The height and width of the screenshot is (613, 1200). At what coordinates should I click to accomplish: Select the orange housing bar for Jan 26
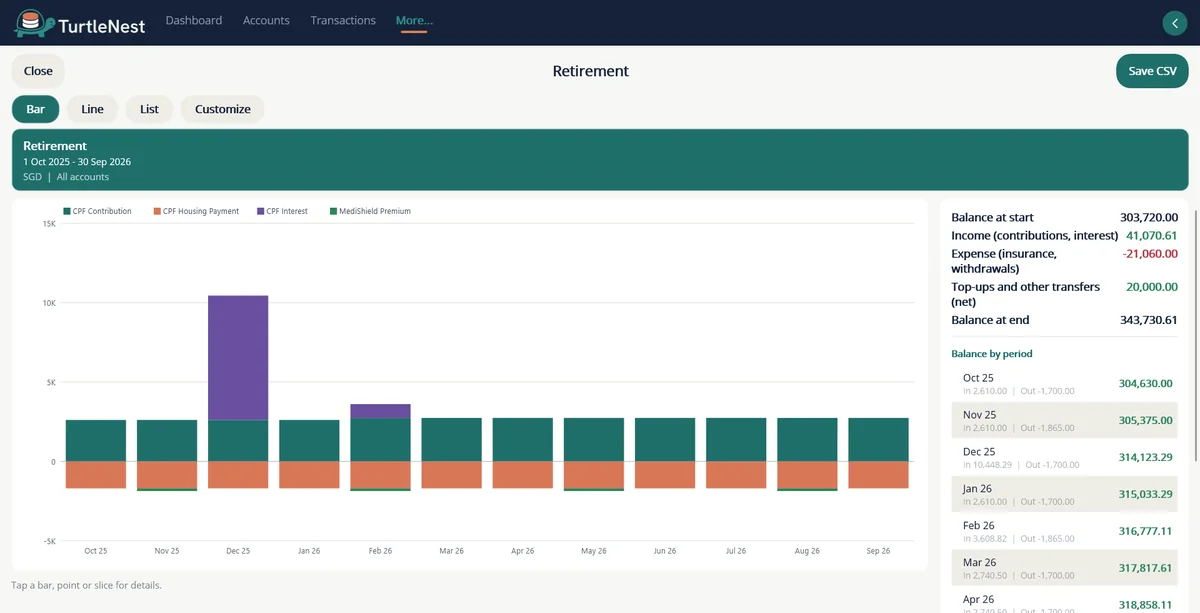[x=309, y=475]
